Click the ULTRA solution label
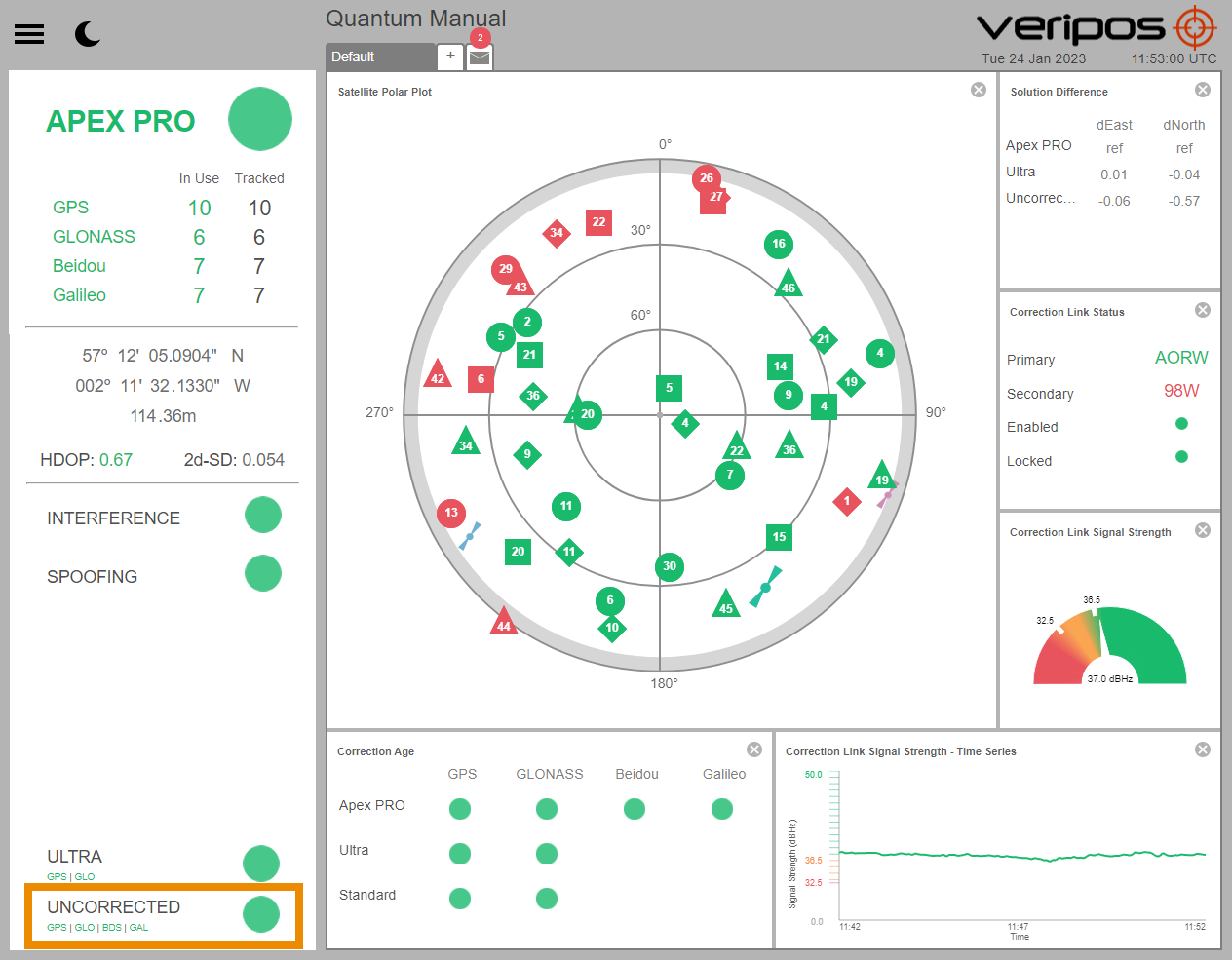The image size is (1232, 960). click(74, 857)
